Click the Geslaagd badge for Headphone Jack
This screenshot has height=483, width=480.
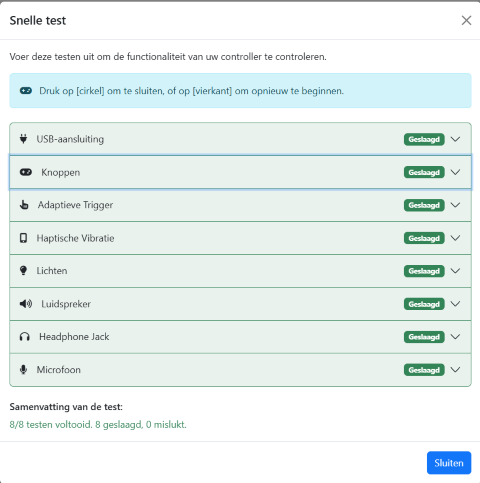(x=424, y=337)
